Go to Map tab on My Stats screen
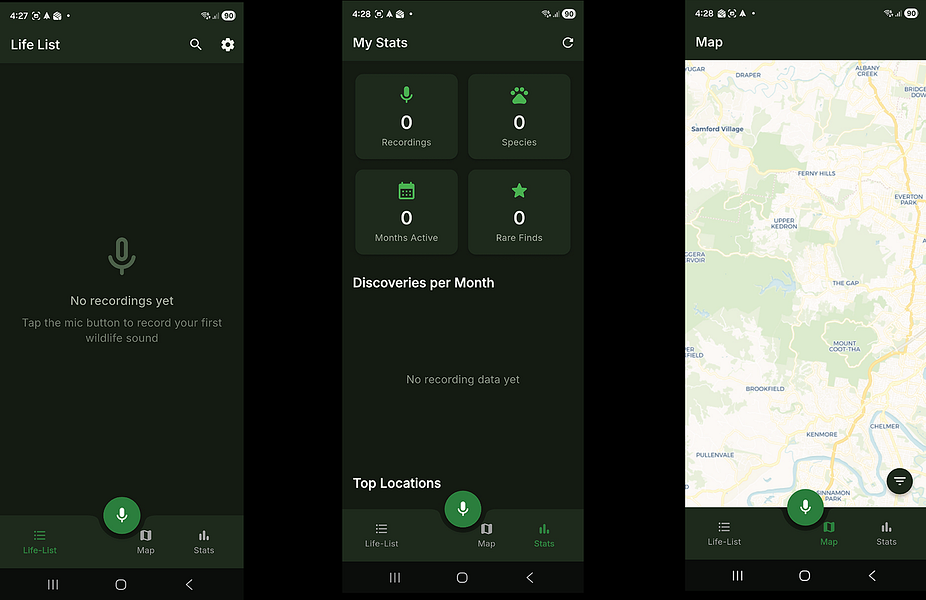Image resolution: width=926 pixels, height=600 pixels. click(x=486, y=536)
